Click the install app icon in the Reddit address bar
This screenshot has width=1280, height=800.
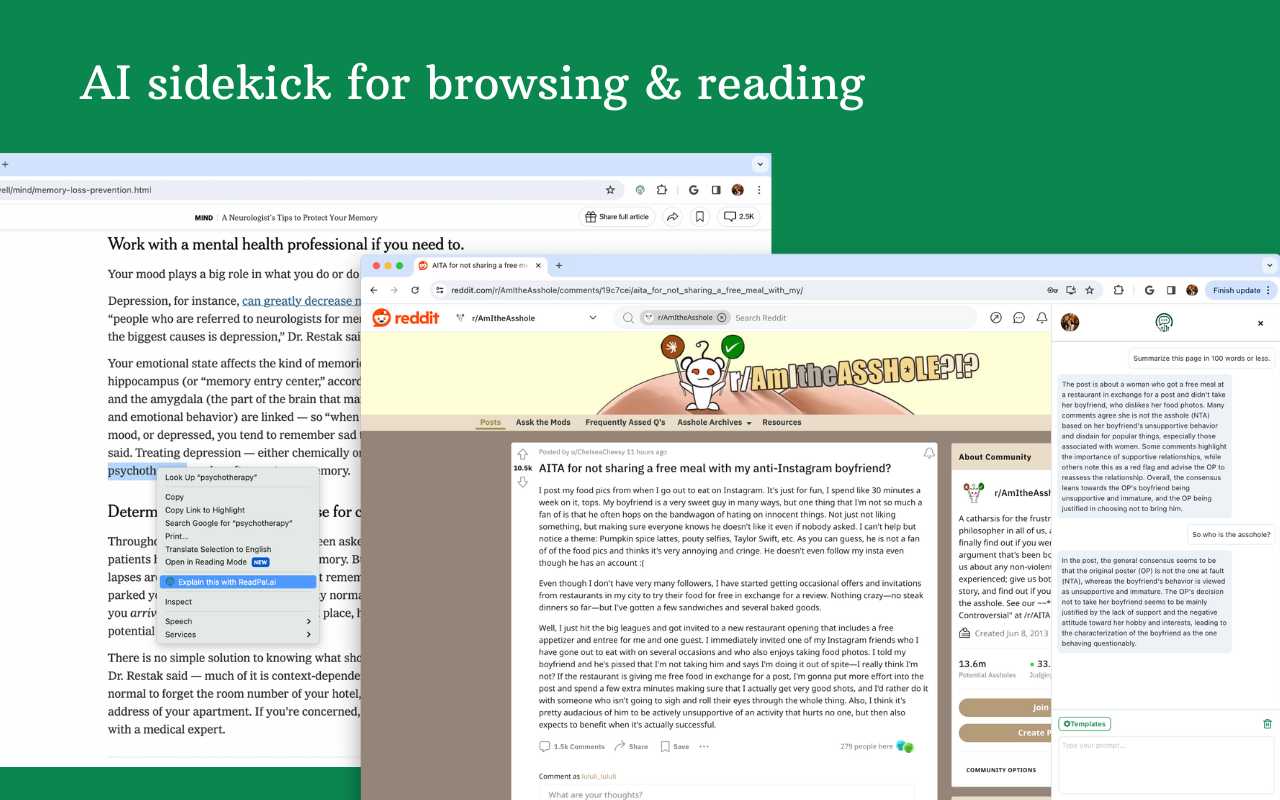click(1071, 290)
